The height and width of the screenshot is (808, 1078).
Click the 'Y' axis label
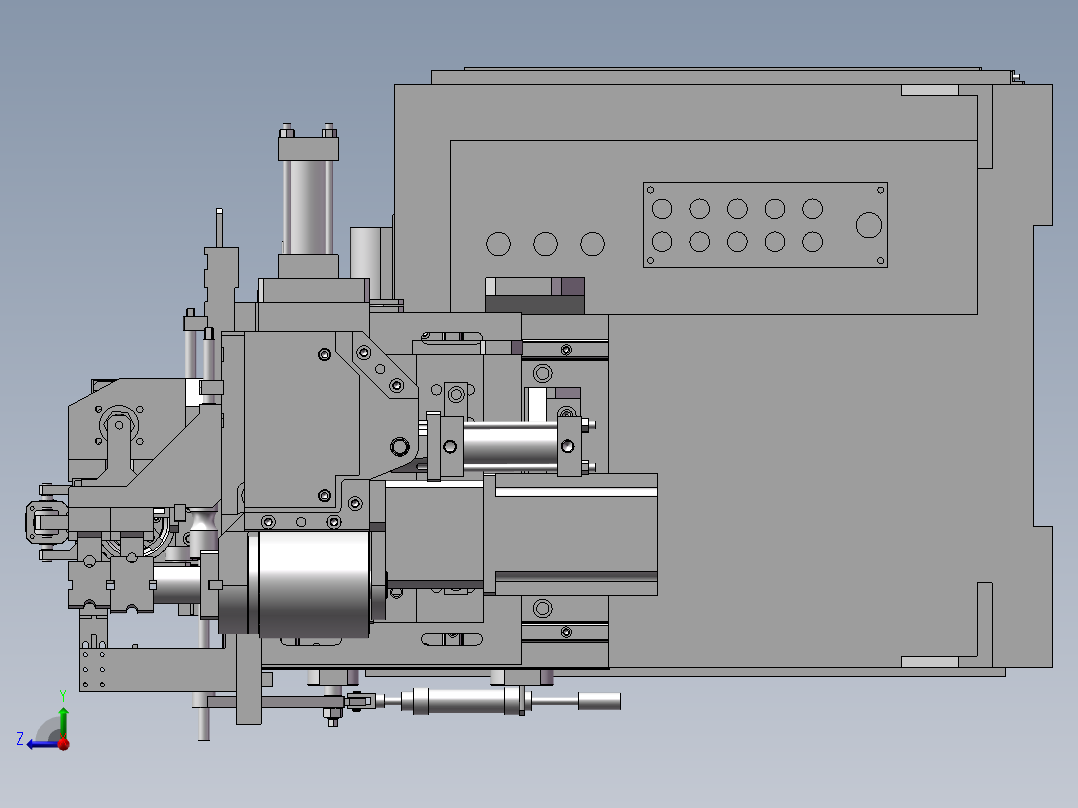pos(63,696)
